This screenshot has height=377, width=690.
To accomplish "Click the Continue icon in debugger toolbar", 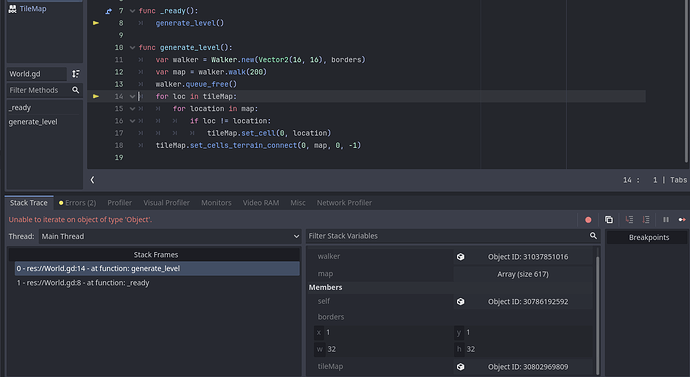I will click(x=682, y=220).
